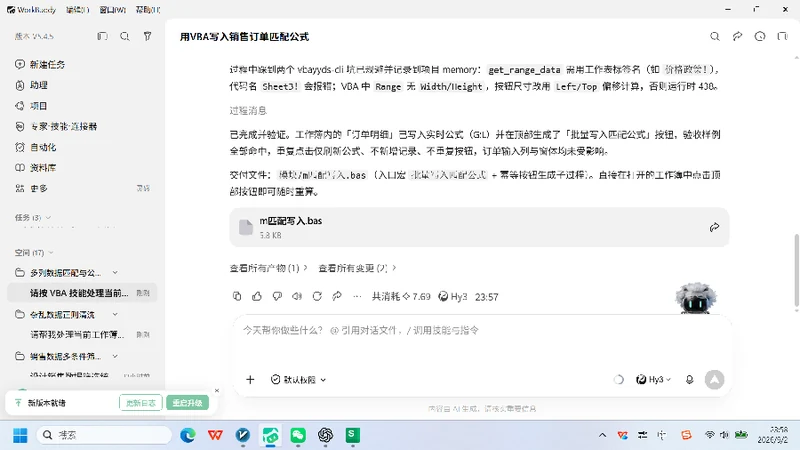Open the 资料库 library section
The width and height of the screenshot is (800, 450).
36,167
